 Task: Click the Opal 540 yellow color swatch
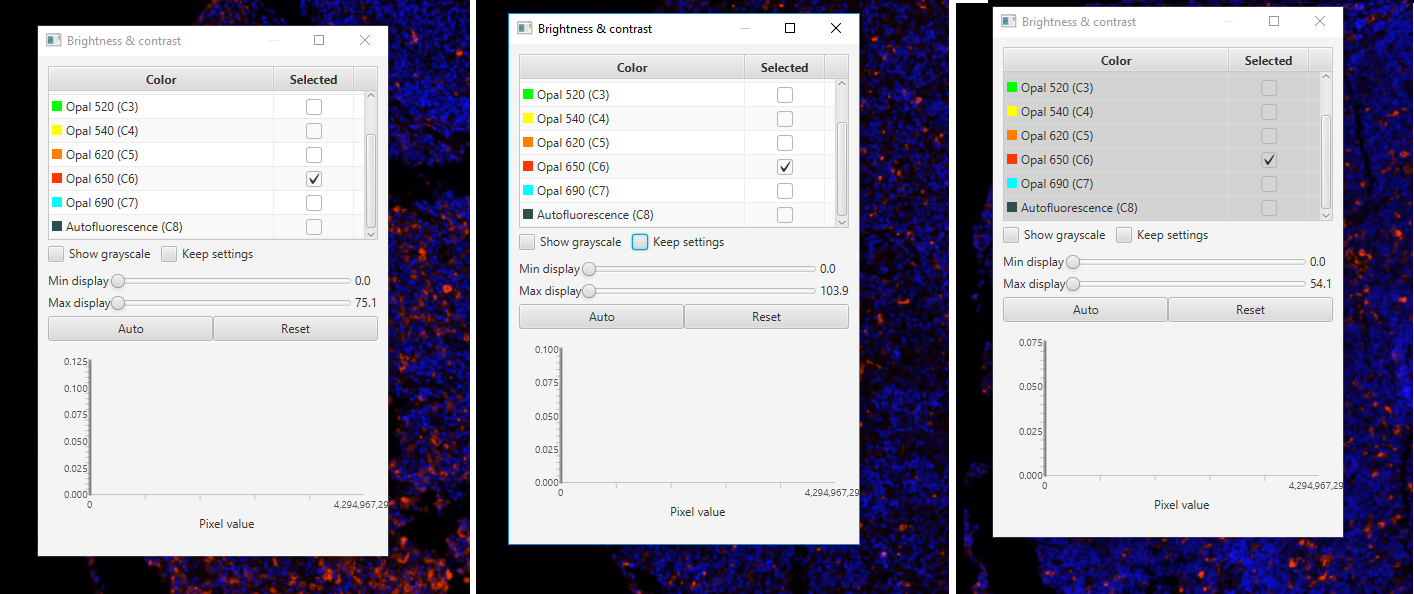click(x=56, y=130)
